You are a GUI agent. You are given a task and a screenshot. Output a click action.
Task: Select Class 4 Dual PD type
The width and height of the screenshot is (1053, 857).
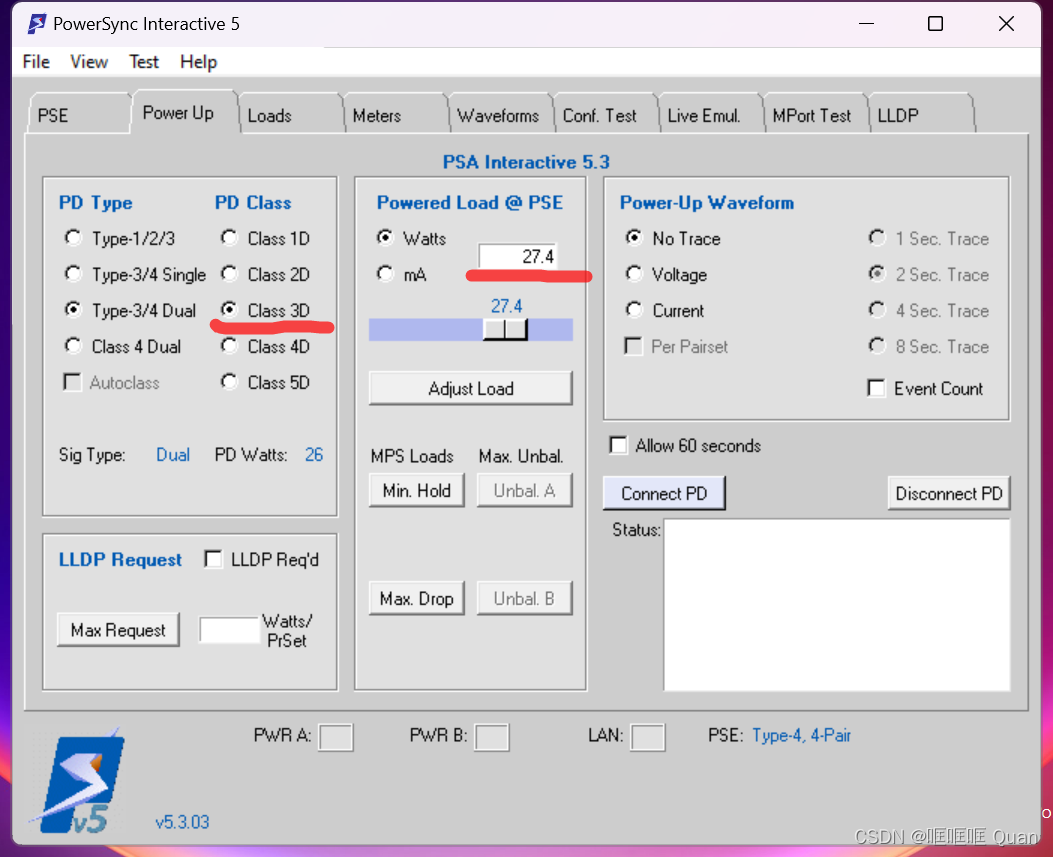point(72,346)
